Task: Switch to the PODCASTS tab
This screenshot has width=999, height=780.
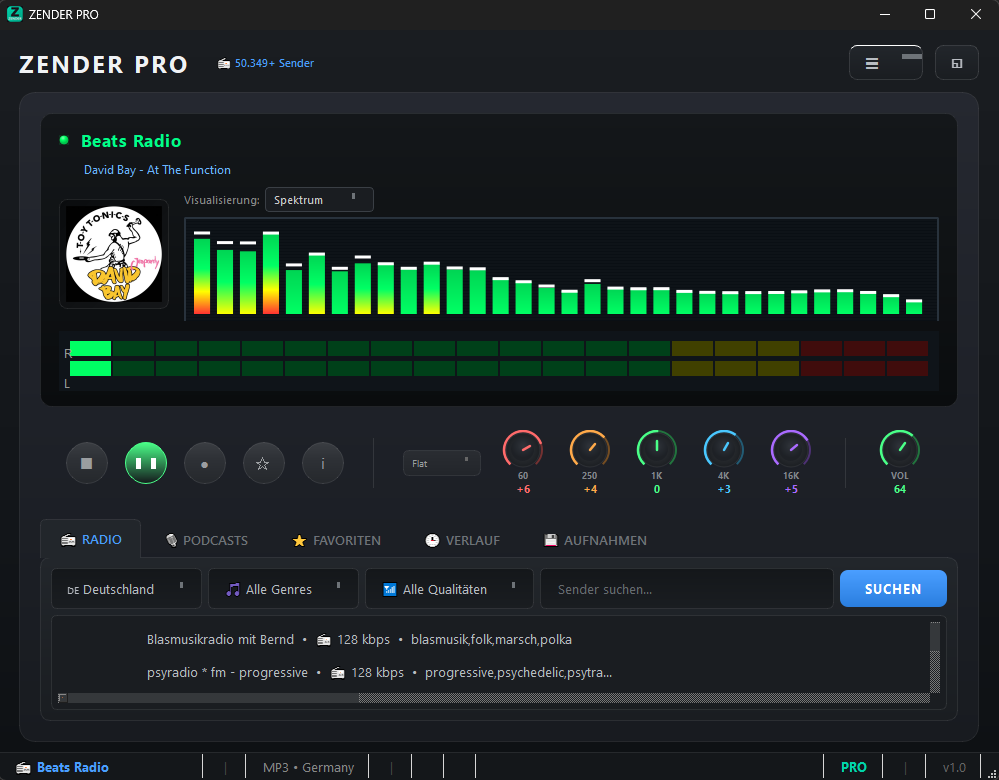Action: [206, 540]
